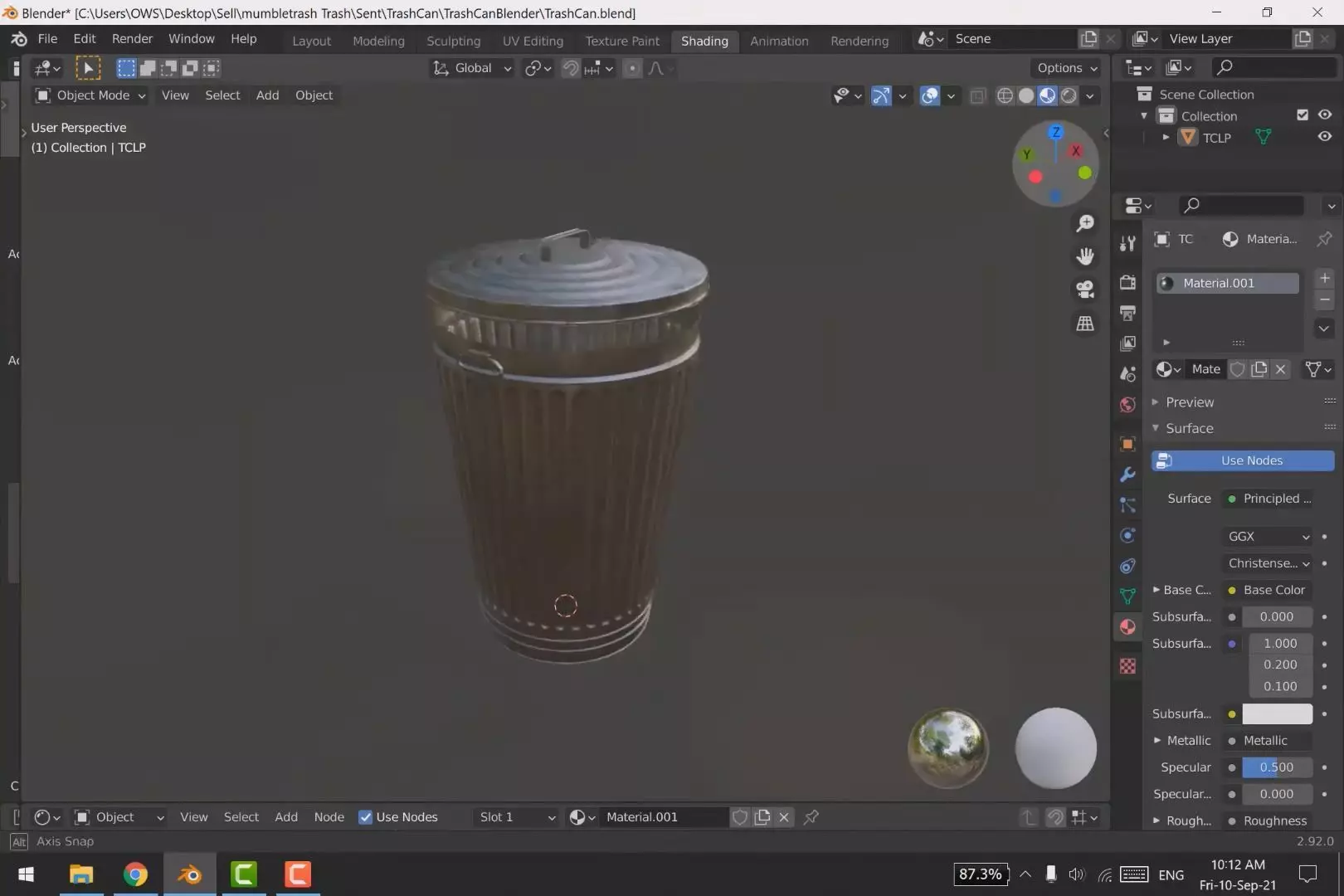Open the Tool properties tab
The height and width of the screenshot is (896, 1344).
tap(1127, 244)
